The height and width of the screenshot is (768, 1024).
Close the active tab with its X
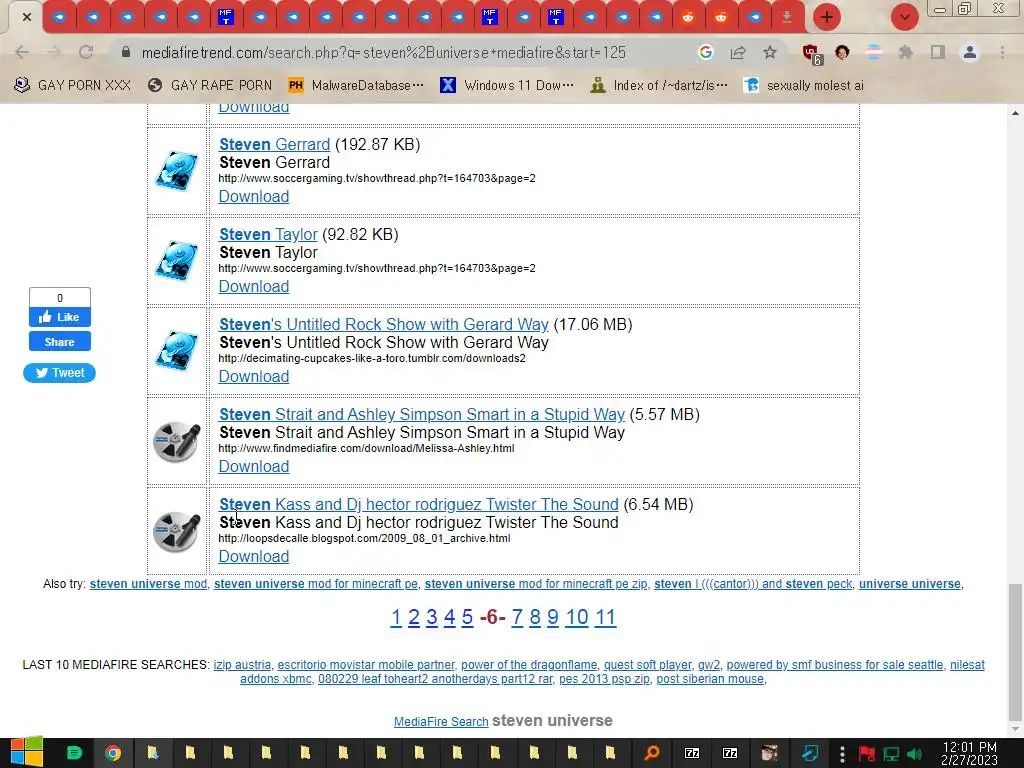point(27,17)
